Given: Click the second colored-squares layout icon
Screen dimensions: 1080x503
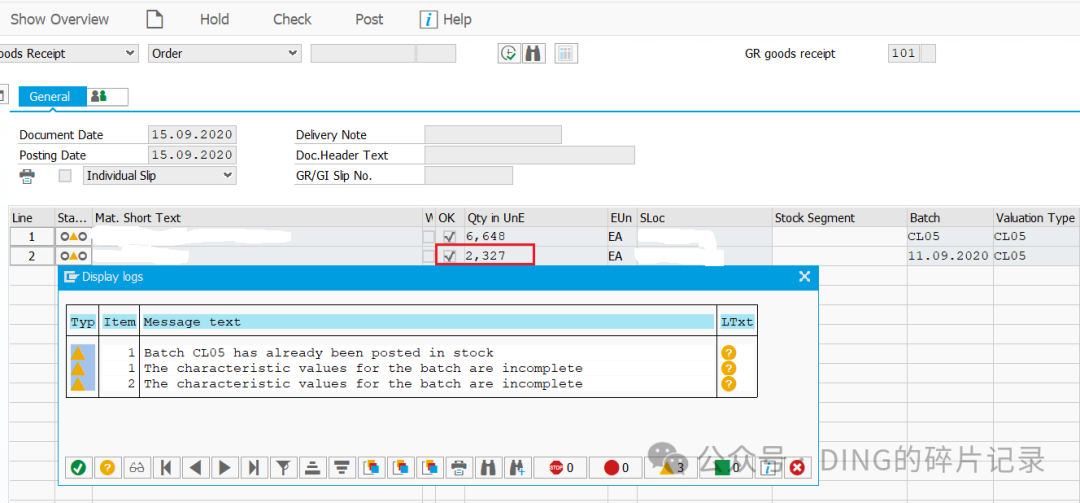Looking at the screenshot, I should pos(399,468).
